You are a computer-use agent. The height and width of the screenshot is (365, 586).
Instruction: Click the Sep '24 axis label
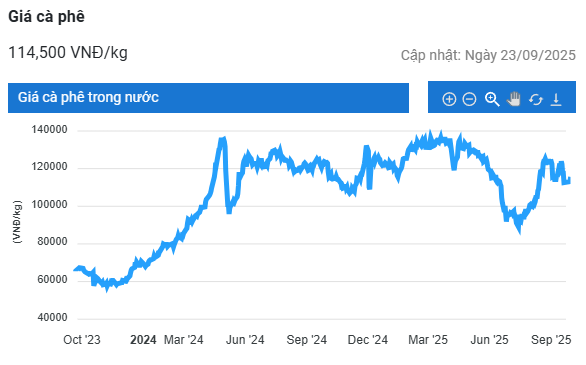click(x=306, y=340)
